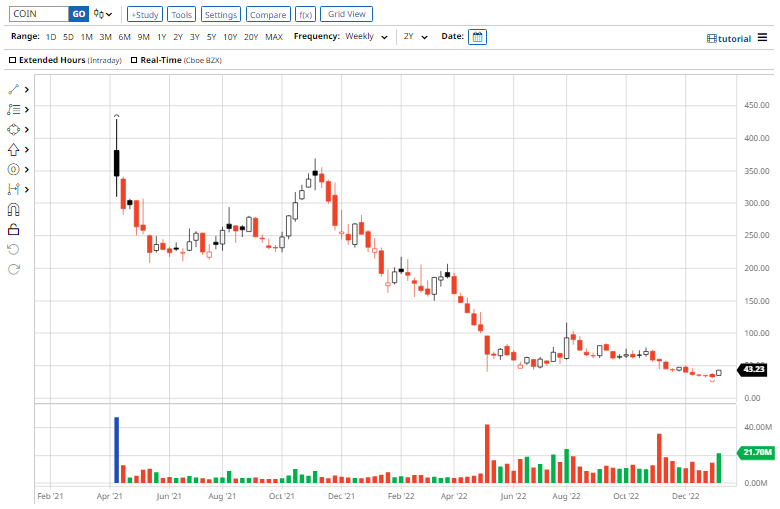
Task: Open the tutorial link
Action: point(729,39)
